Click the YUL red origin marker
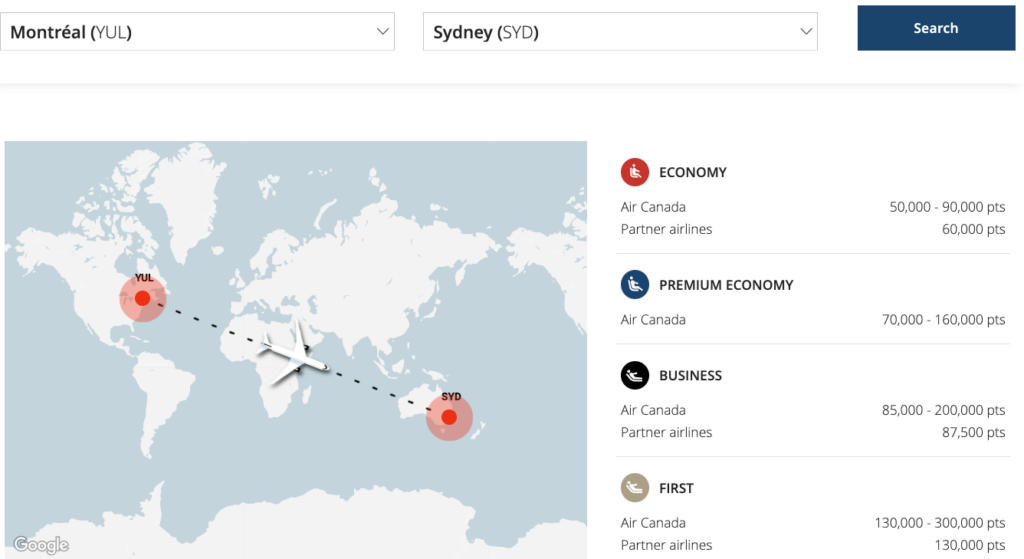1024x559 pixels. (x=142, y=298)
